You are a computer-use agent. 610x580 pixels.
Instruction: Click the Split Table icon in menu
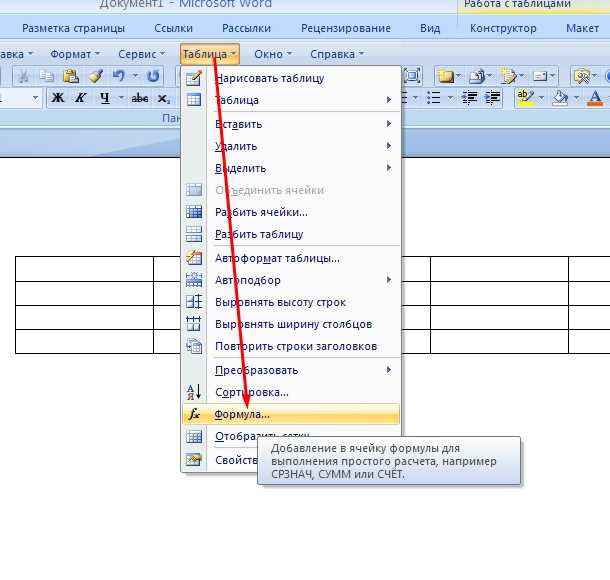pos(194,234)
